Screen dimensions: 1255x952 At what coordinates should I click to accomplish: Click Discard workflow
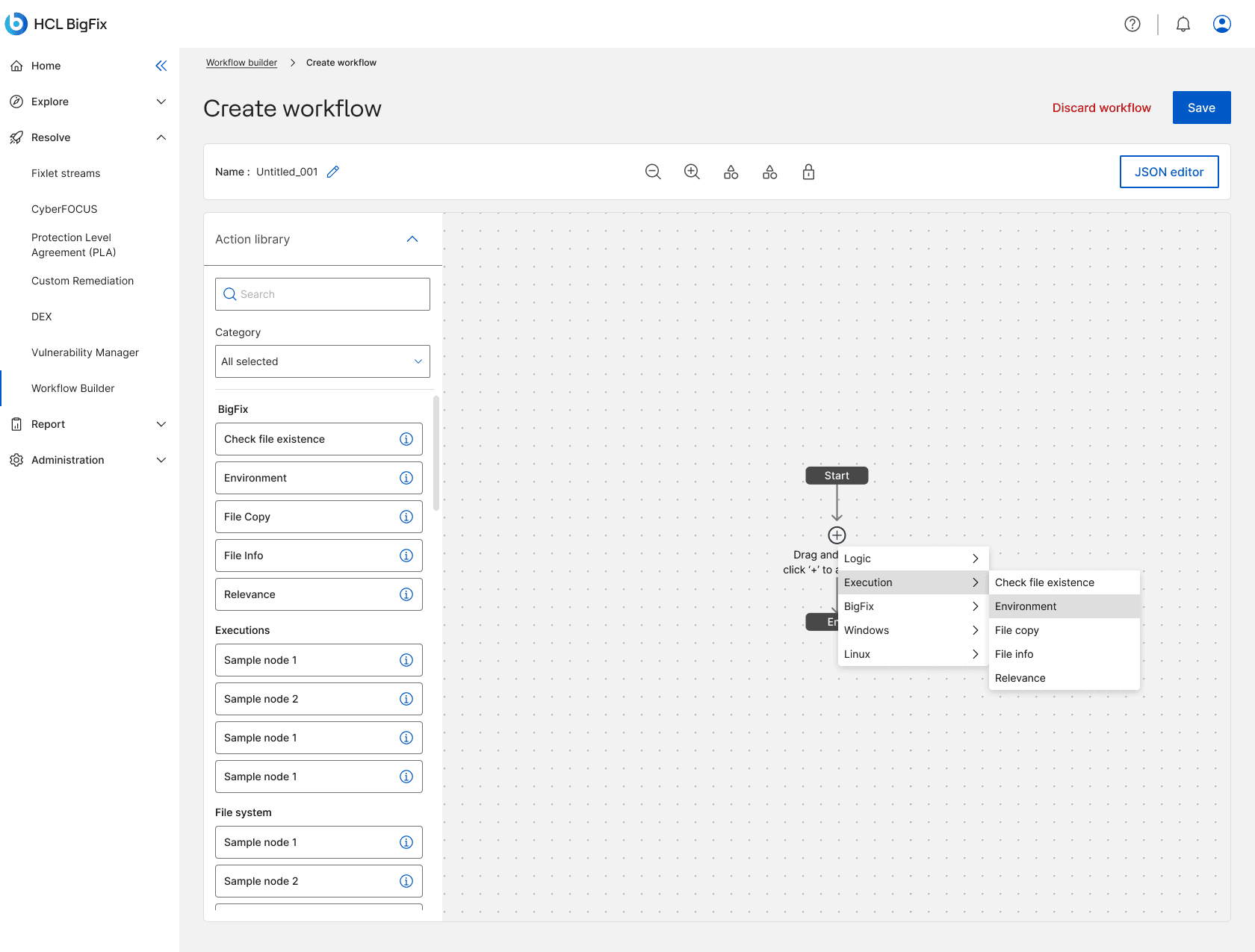pos(1101,108)
